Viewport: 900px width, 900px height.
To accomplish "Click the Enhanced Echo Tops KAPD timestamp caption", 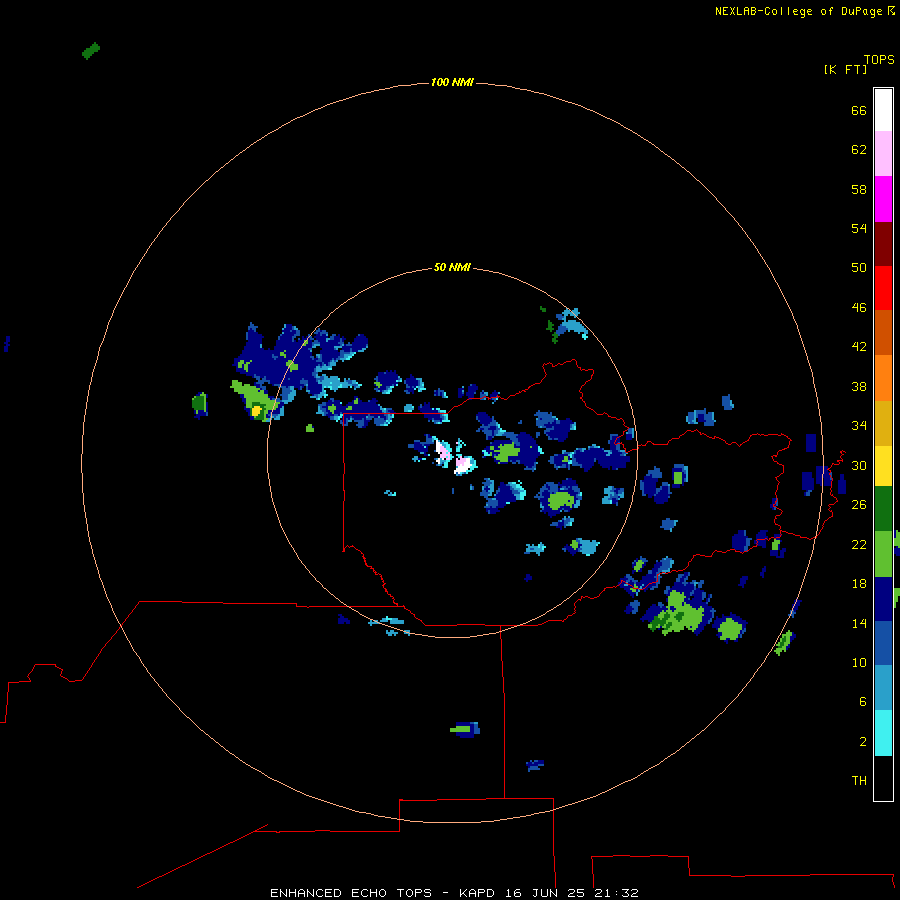I will coord(454,893).
